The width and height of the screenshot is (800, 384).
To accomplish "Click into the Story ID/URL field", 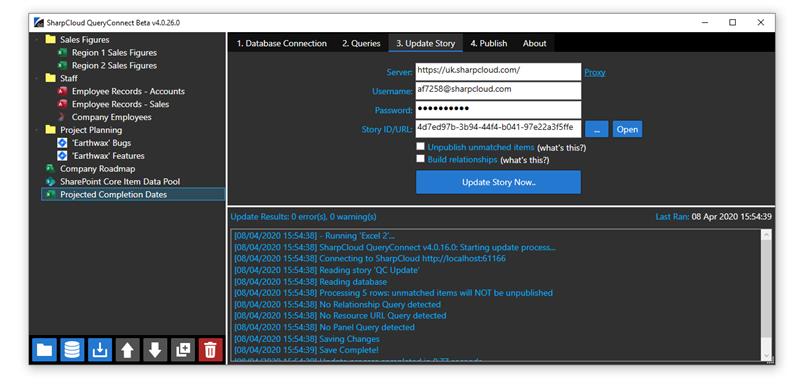I will [x=498, y=128].
